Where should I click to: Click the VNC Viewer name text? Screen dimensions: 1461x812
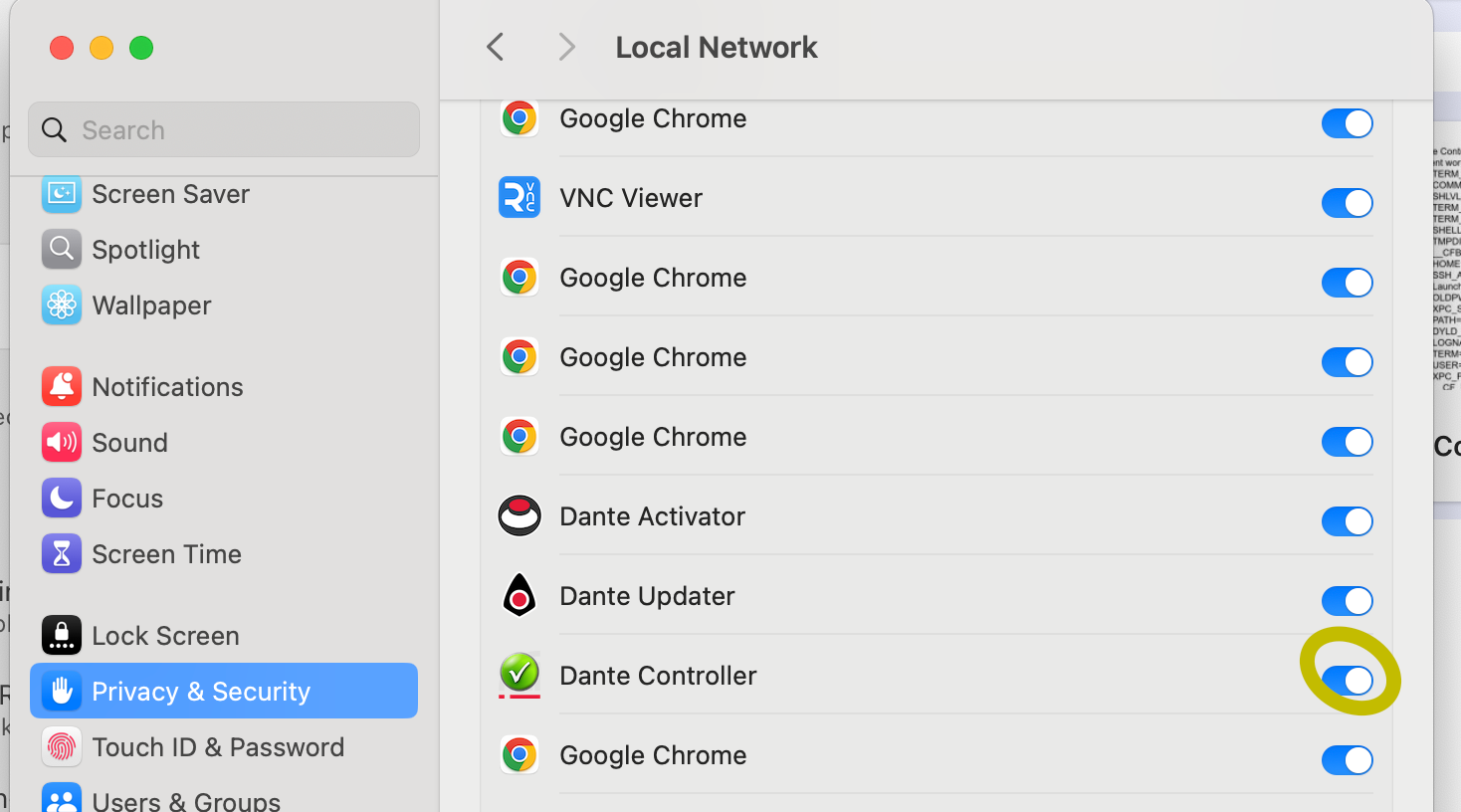pos(631,198)
